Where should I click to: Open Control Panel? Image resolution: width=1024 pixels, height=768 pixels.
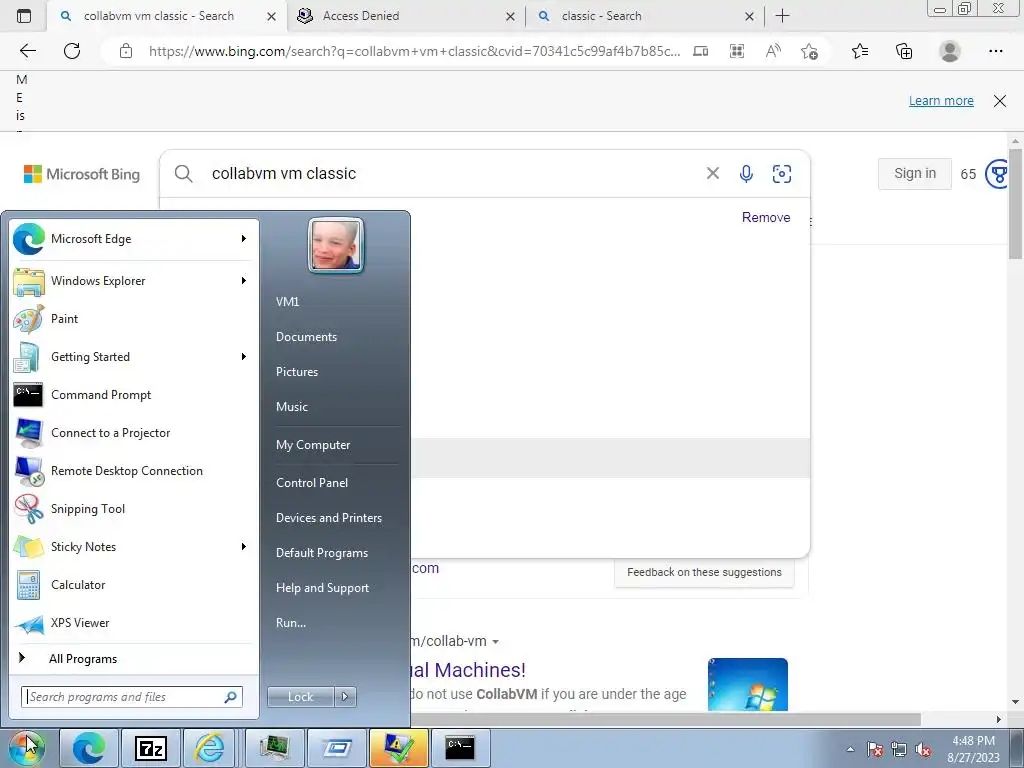[x=312, y=483]
